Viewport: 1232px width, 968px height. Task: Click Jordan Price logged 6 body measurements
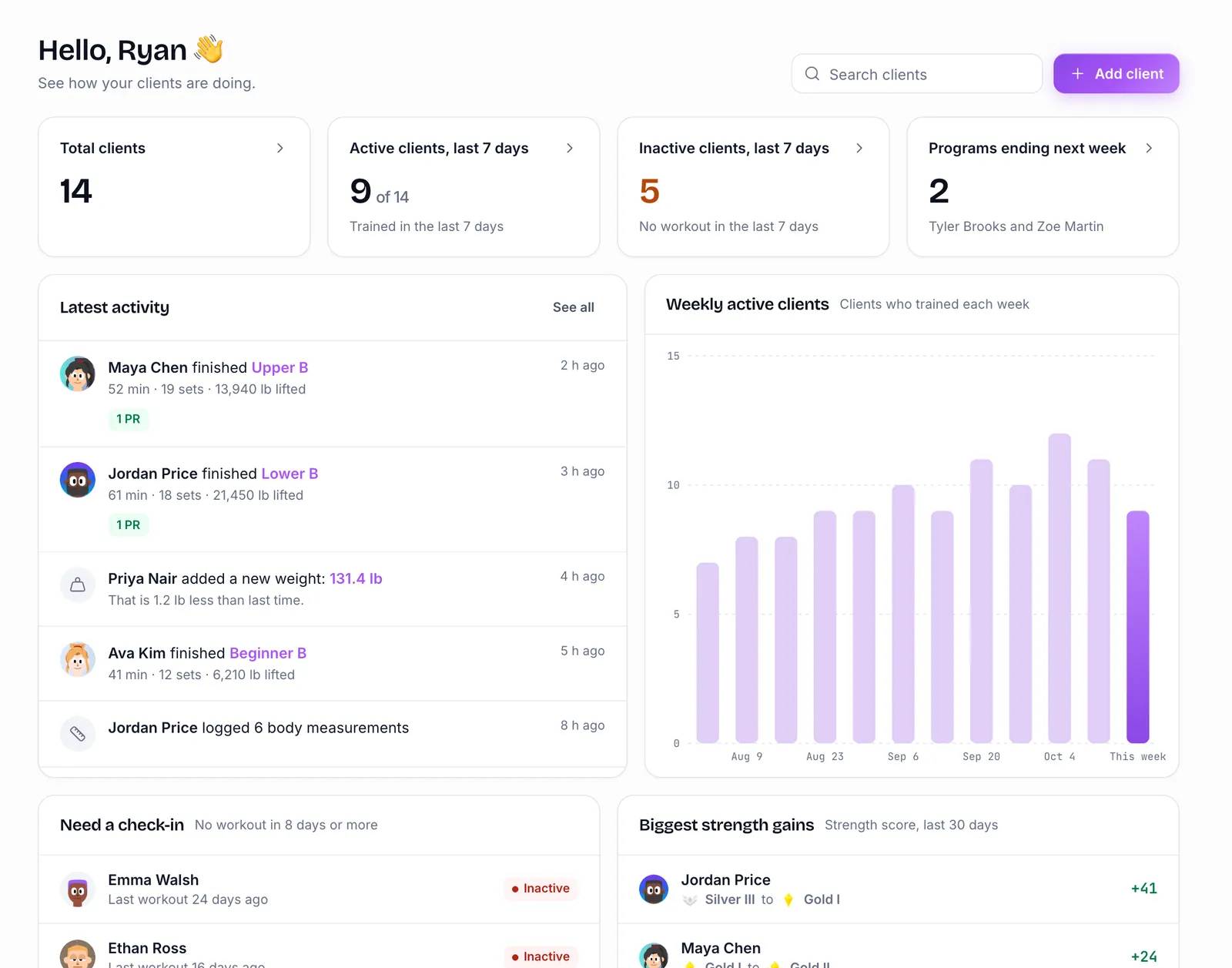pyautogui.click(x=258, y=728)
